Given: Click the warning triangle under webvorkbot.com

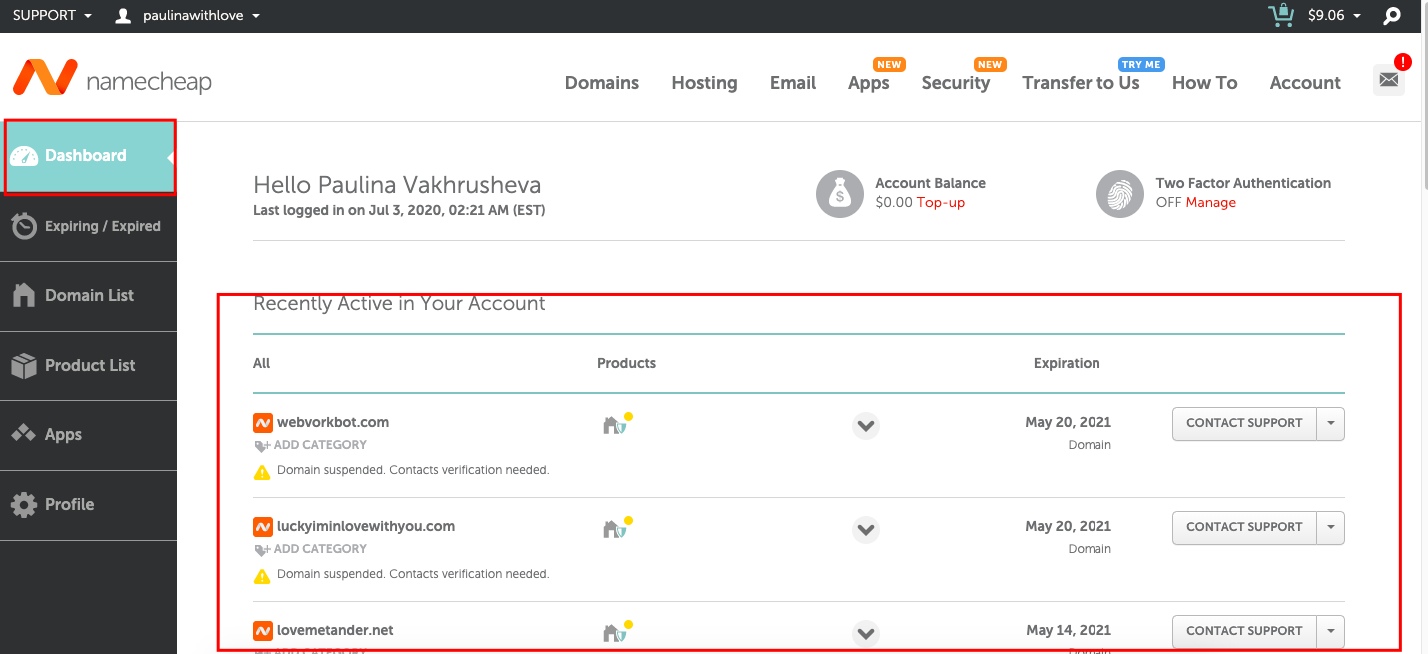Looking at the screenshot, I should coord(262,471).
